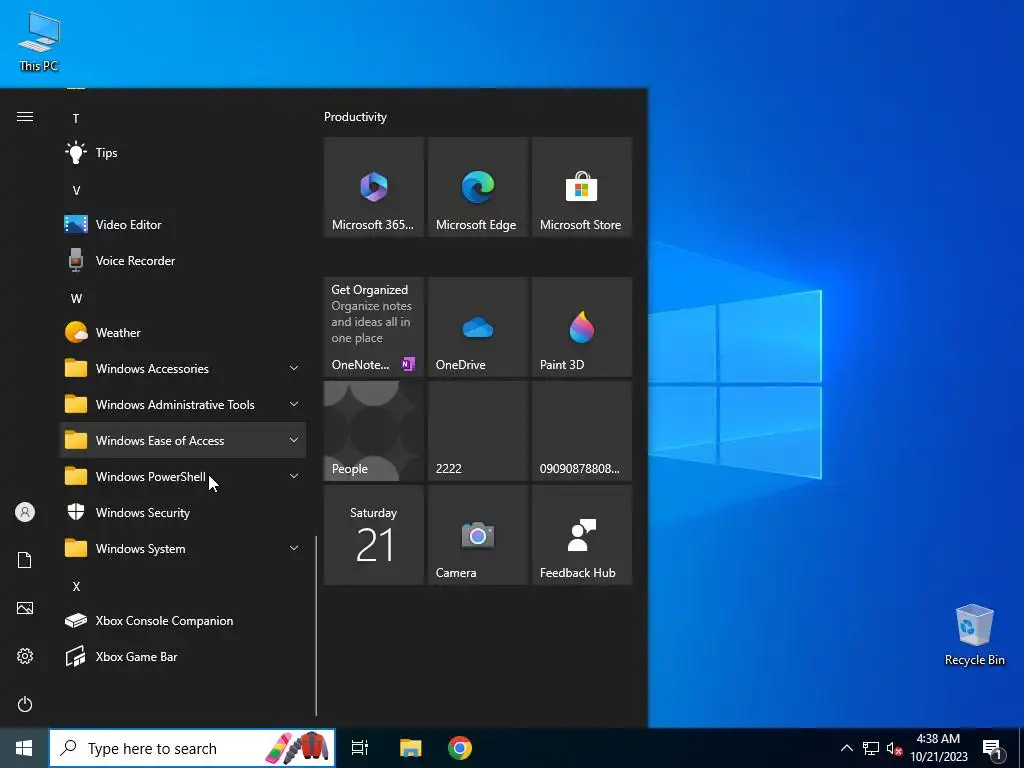Viewport: 1024px width, 768px height.
Task: Launch Xbox Console Companion
Action: pyautogui.click(x=182, y=620)
